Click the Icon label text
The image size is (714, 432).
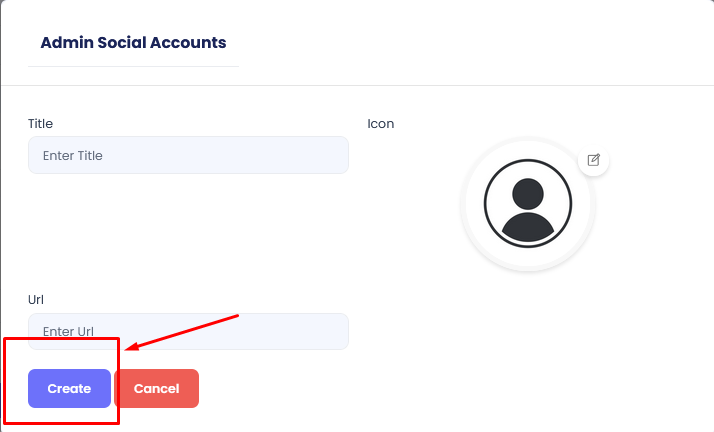(x=381, y=124)
